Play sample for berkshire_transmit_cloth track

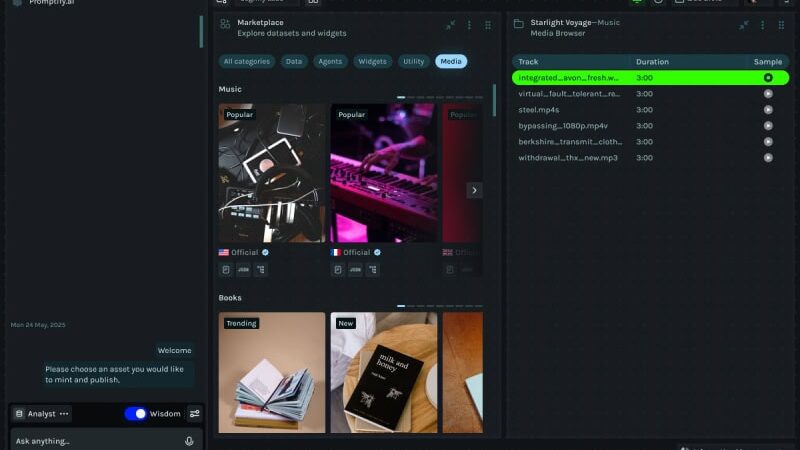click(x=768, y=142)
